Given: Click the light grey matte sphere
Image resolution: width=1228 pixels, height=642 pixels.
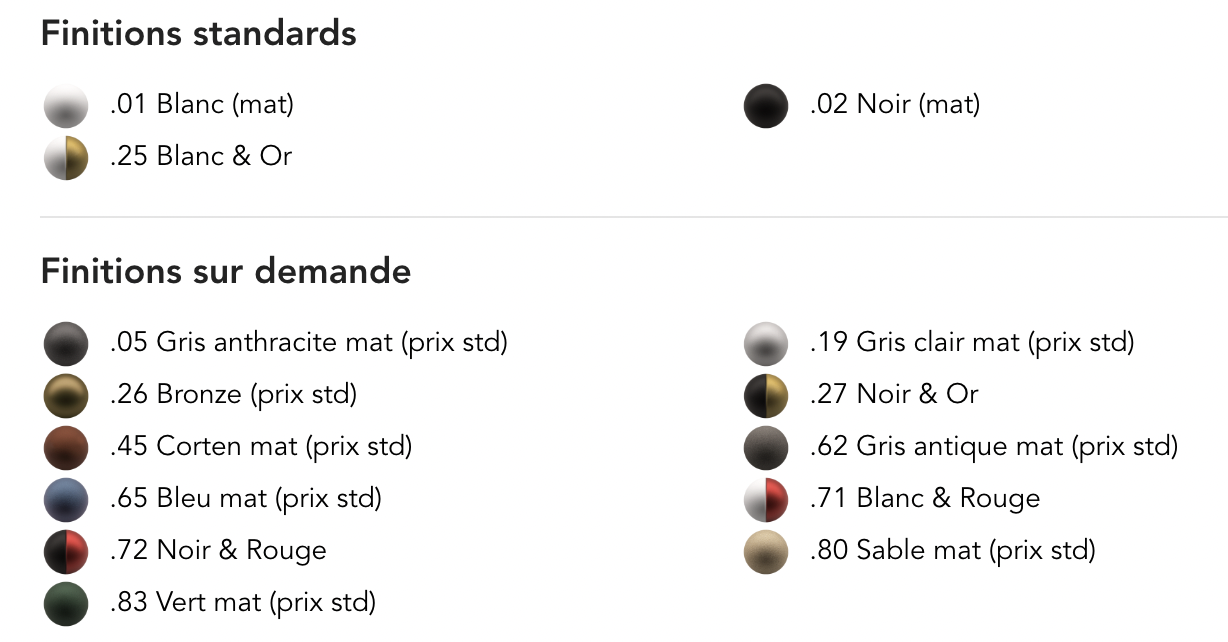Looking at the screenshot, I should (x=766, y=343).
